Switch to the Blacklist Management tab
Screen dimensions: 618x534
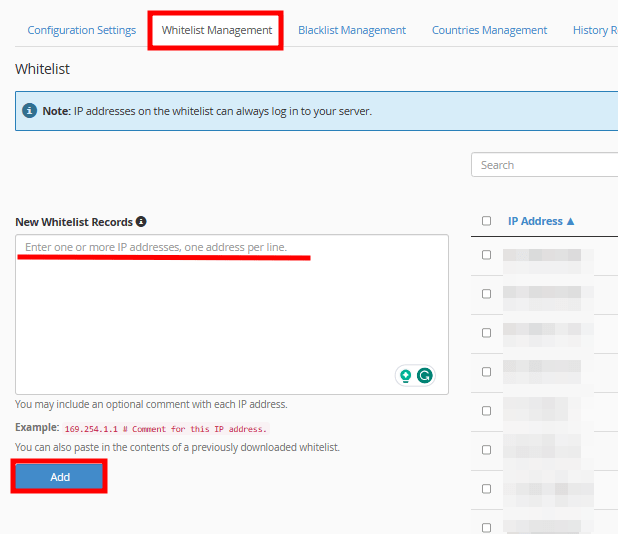[x=352, y=30]
